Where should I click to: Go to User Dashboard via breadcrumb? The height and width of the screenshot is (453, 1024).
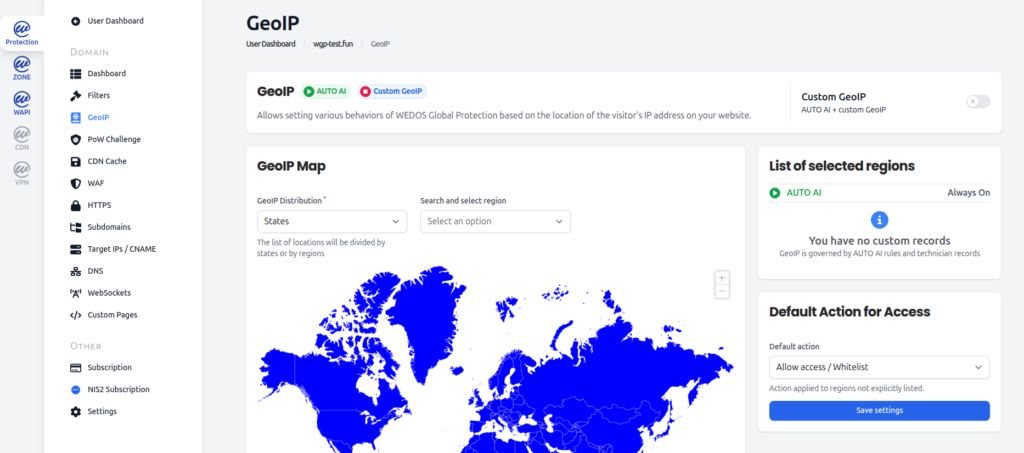[x=270, y=44]
